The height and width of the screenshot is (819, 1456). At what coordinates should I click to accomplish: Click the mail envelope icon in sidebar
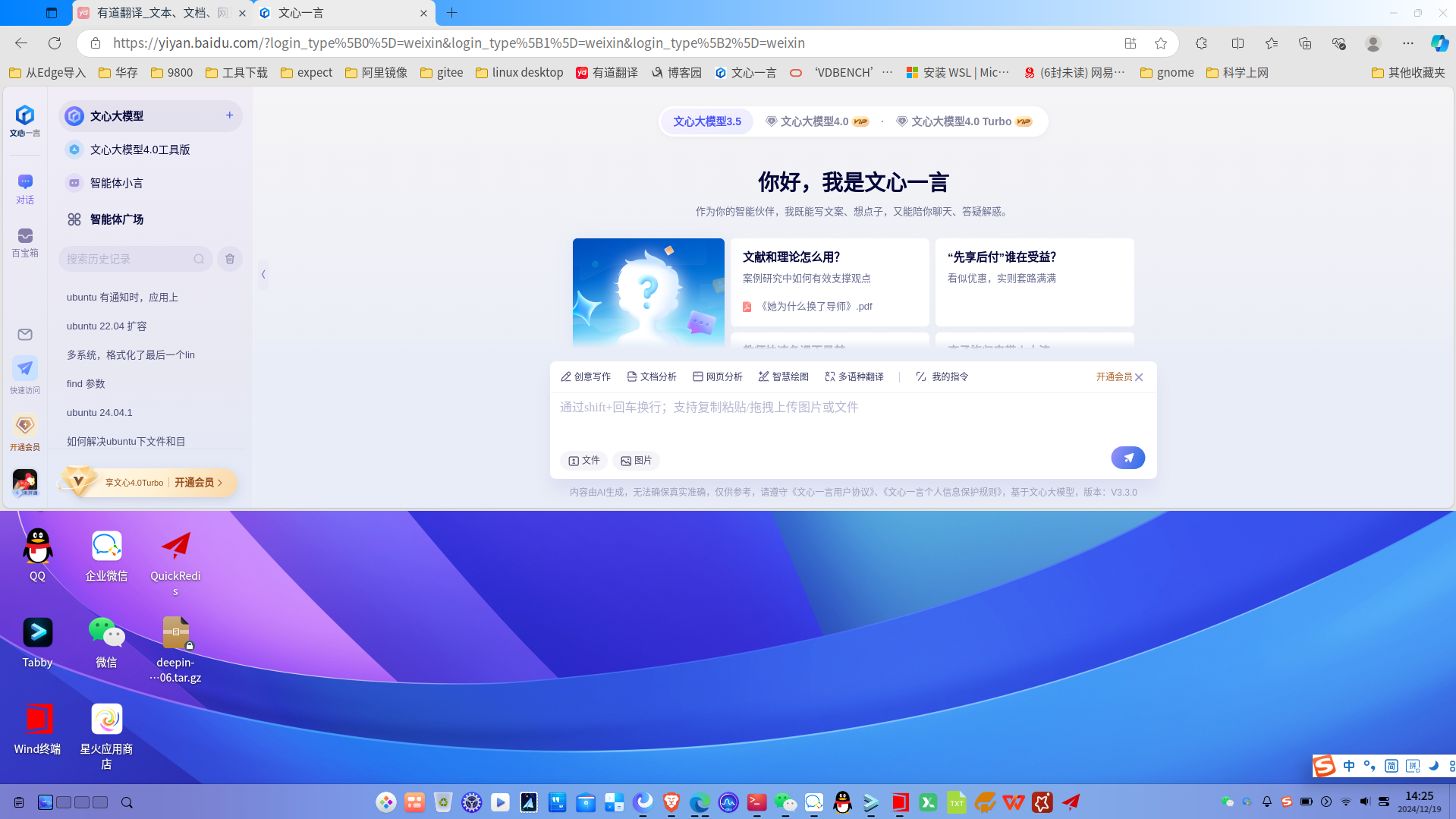pos(25,334)
